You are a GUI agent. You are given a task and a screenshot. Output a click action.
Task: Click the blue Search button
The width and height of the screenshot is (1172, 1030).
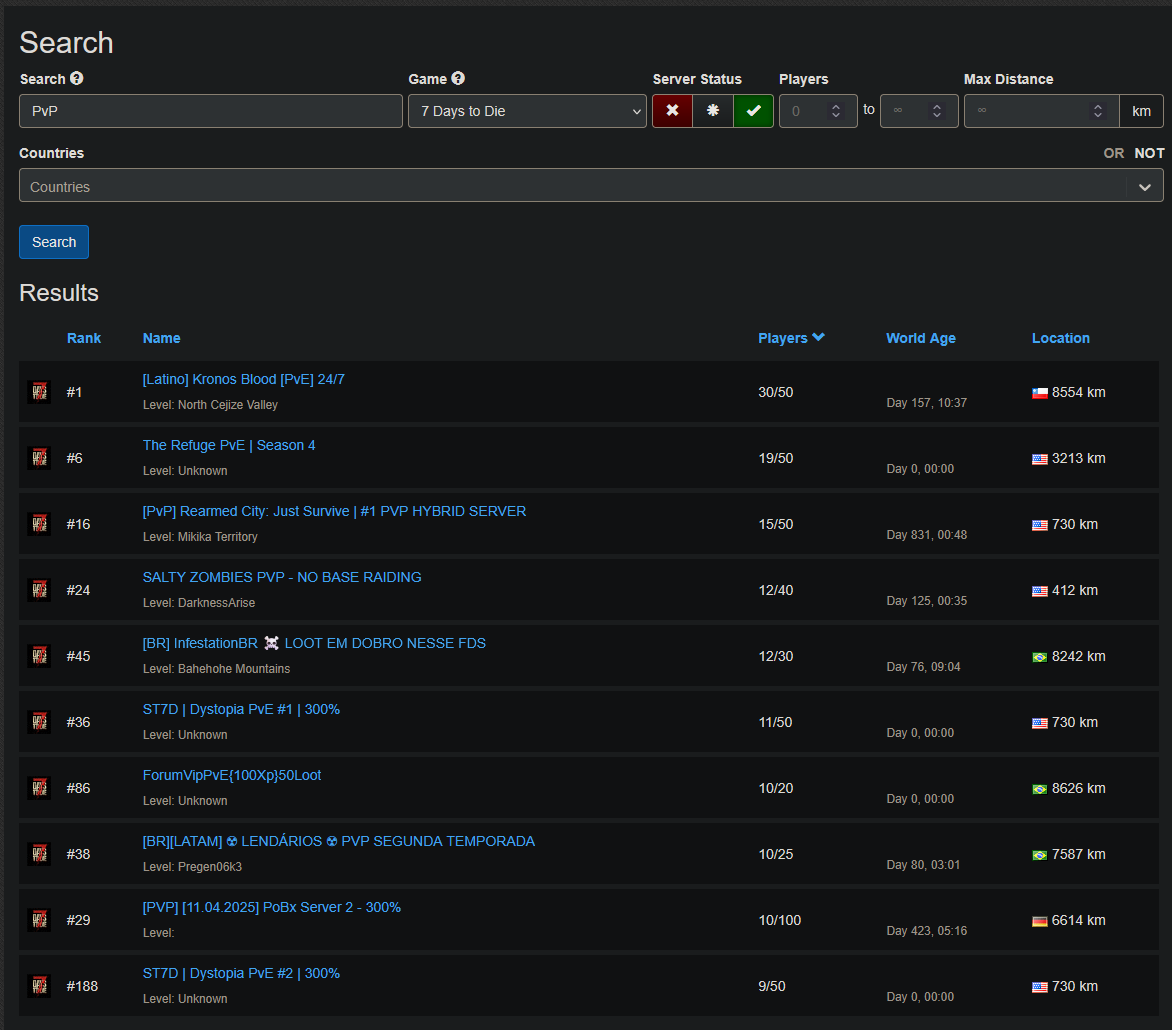(x=54, y=242)
